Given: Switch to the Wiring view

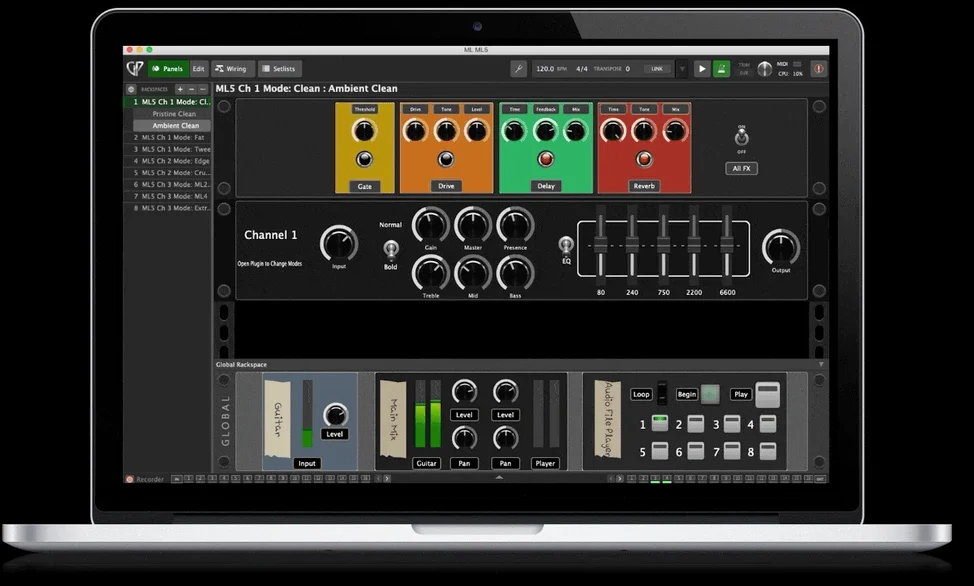Looking at the screenshot, I should (x=230, y=69).
